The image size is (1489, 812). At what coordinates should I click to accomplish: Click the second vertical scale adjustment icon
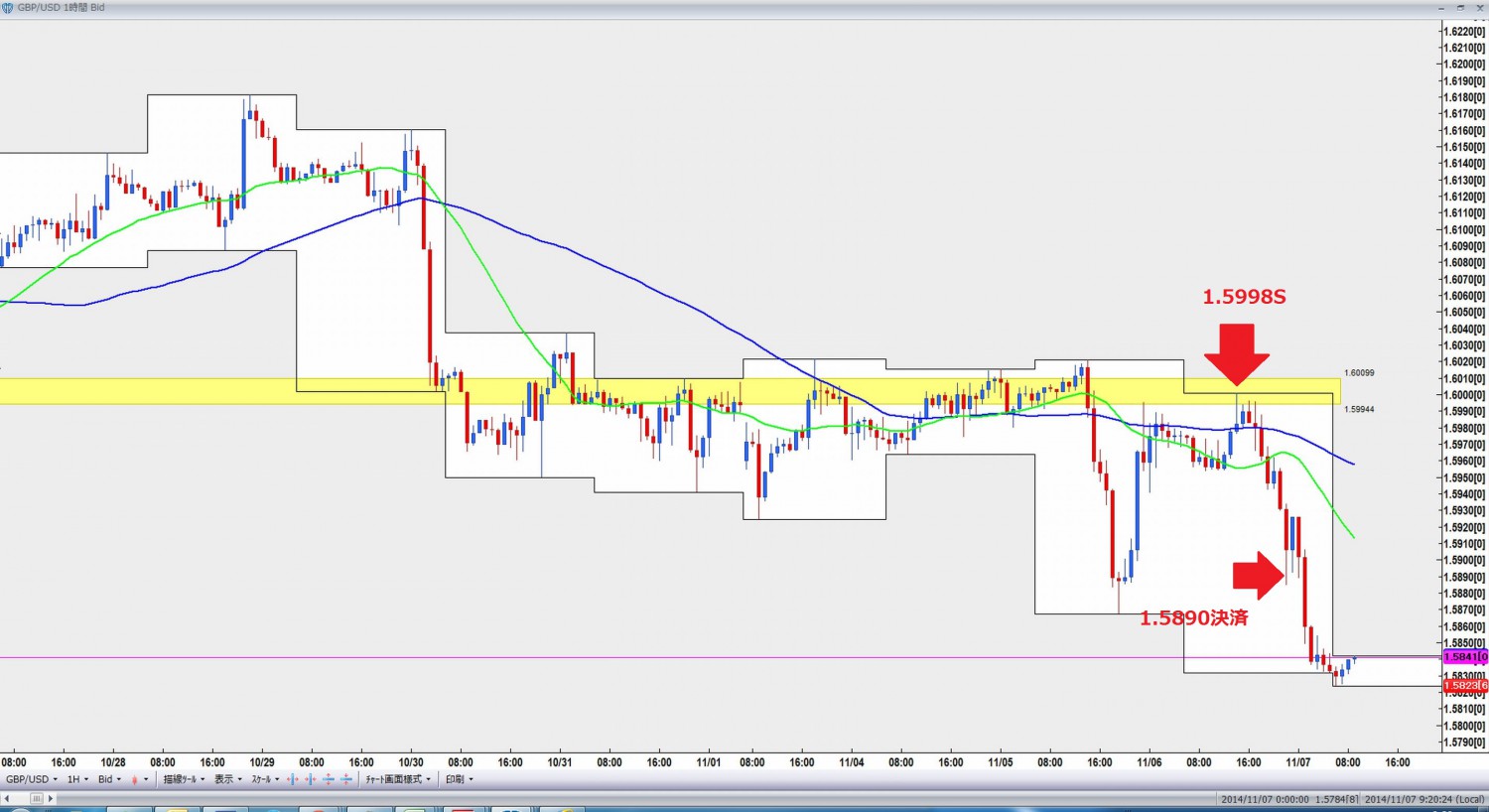click(346, 780)
